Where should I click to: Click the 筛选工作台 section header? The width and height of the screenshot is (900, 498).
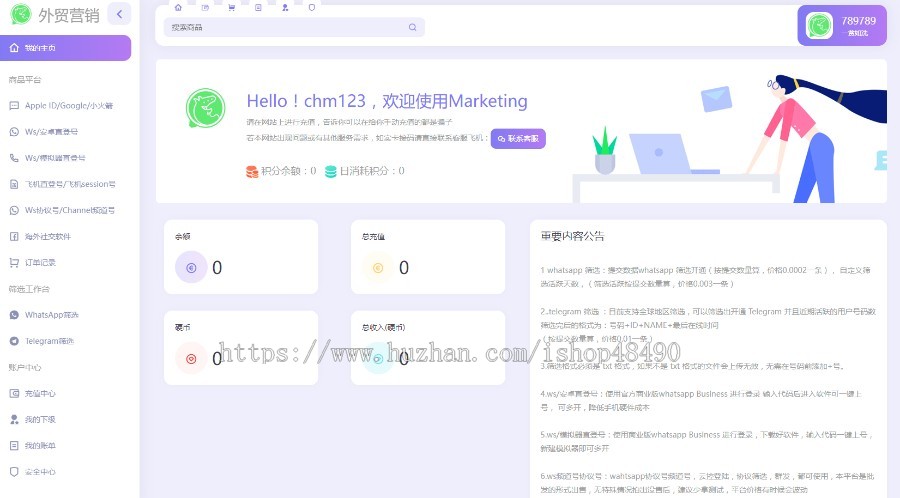pos(29,289)
